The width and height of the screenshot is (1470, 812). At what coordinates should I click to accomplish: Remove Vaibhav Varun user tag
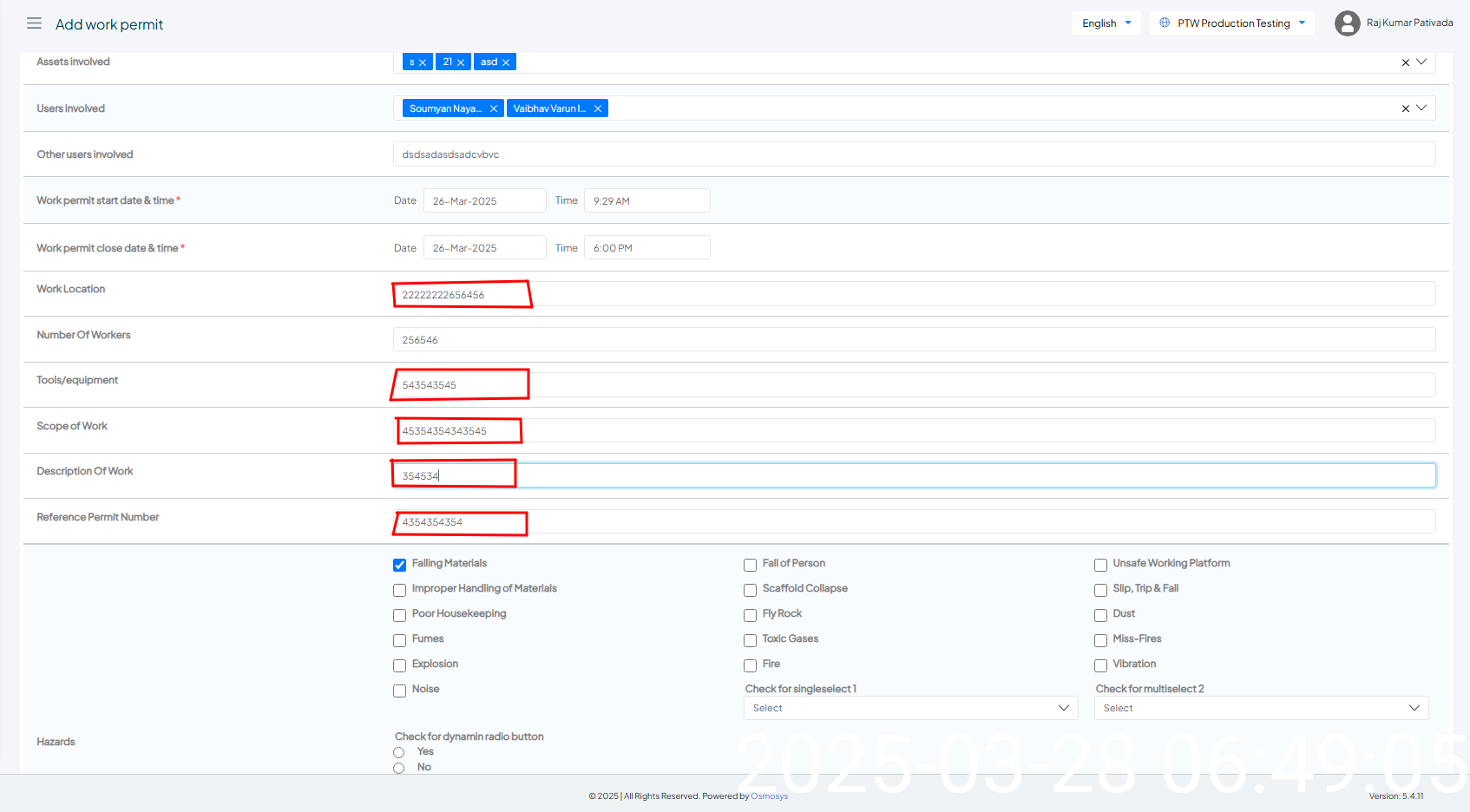(x=598, y=108)
